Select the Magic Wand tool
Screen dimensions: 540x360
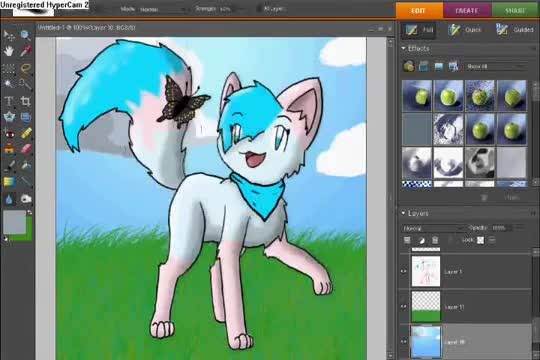pos(9,84)
